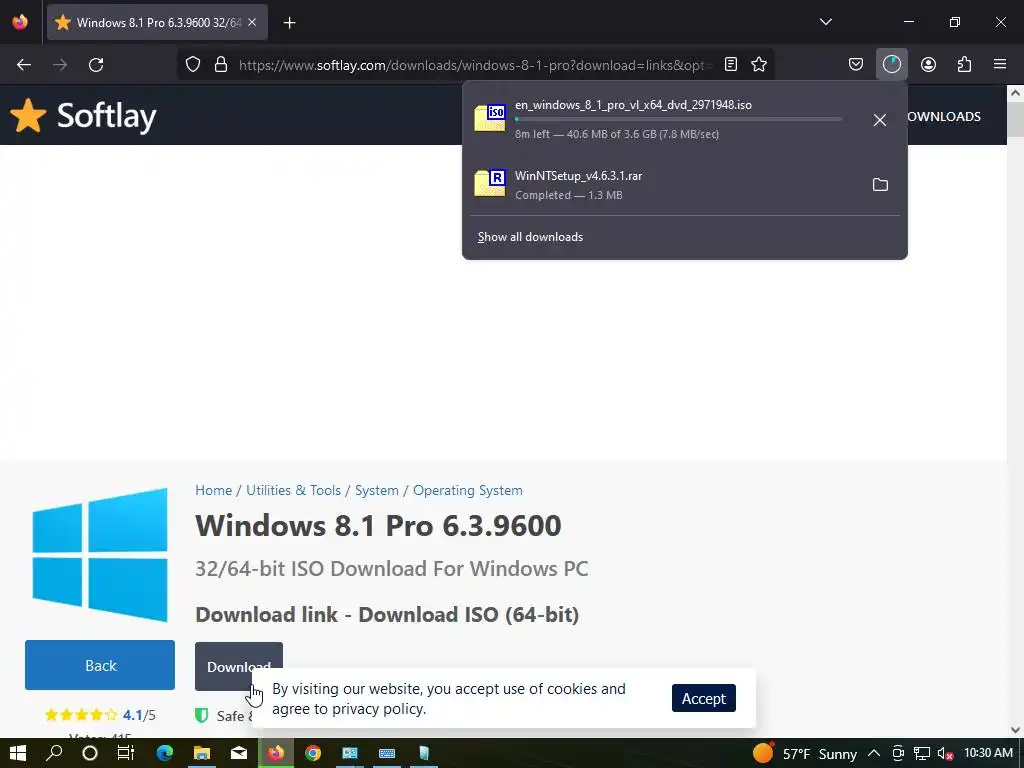Open the list all tabs chevron
This screenshot has width=1024, height=768.
pyautogui.click(x=825, y=22)
